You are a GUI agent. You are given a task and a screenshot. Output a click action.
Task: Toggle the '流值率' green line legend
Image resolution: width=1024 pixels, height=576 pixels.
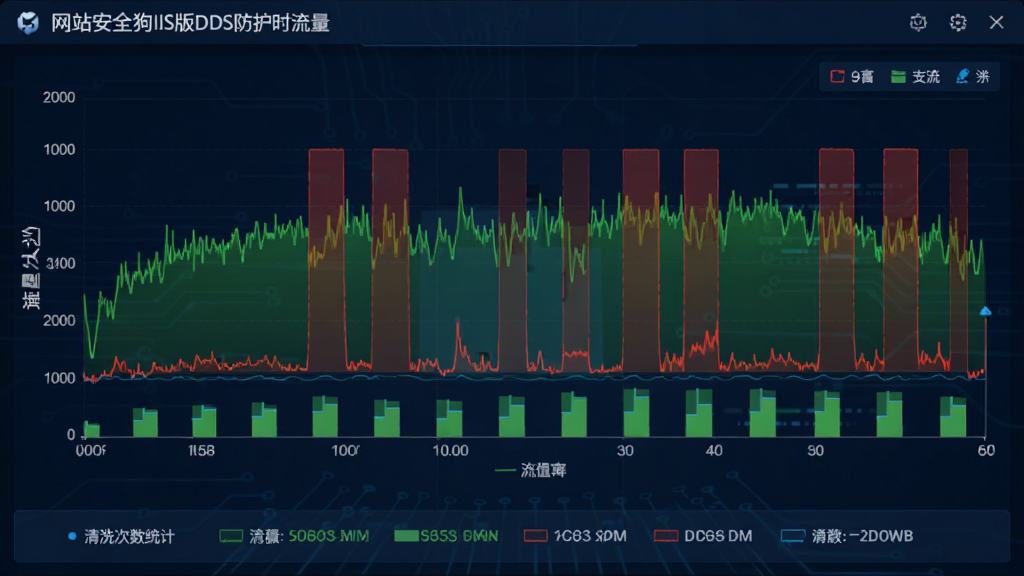tap(531, 470)
